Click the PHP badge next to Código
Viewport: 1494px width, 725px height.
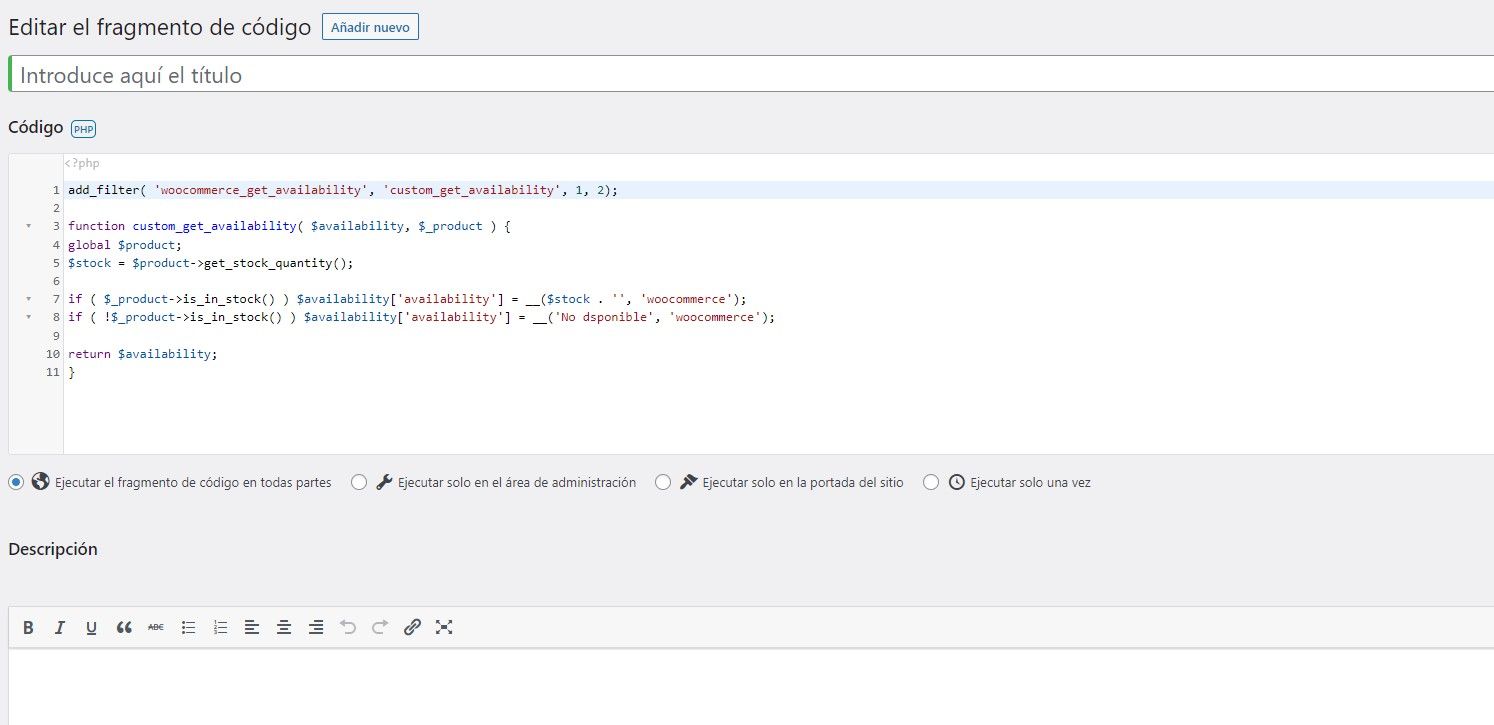(83, 129)
